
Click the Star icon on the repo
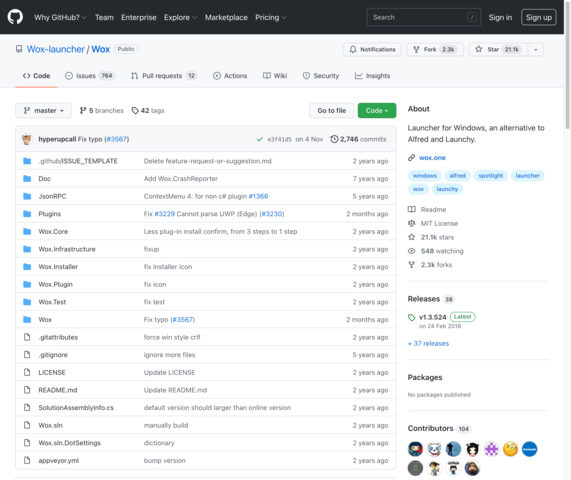479,49
